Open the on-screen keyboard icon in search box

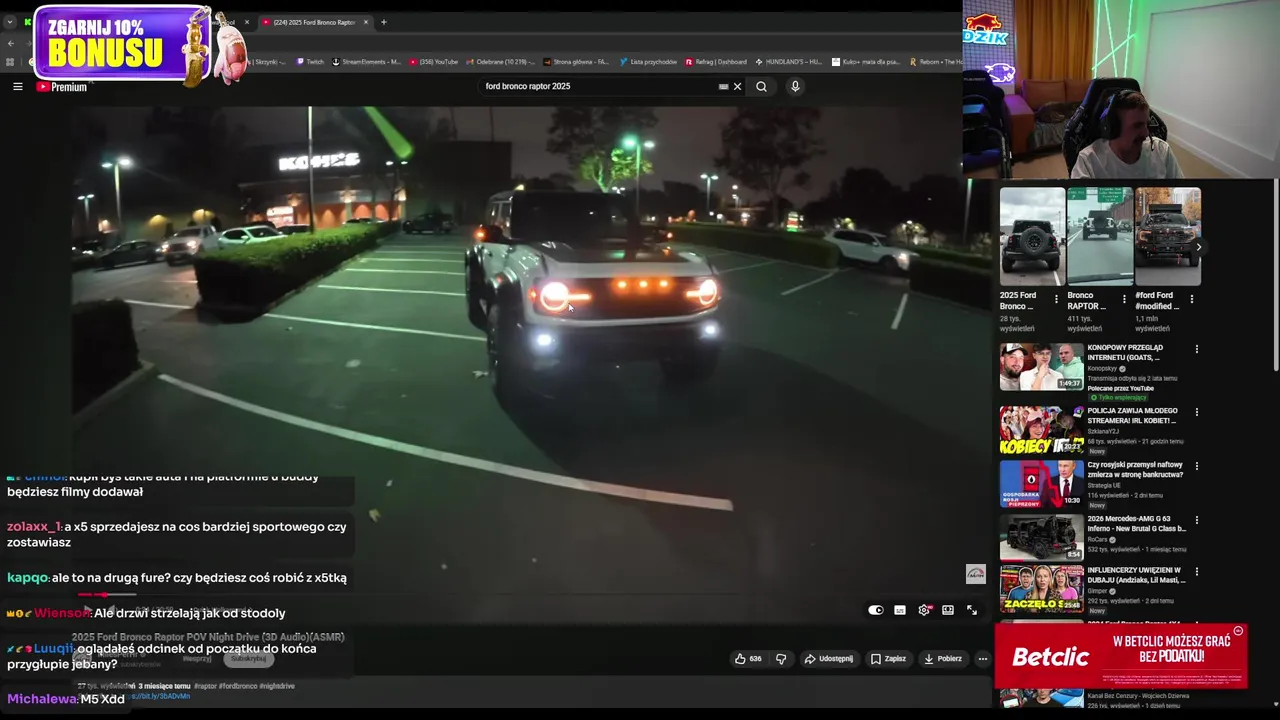[x=723, y=86]
